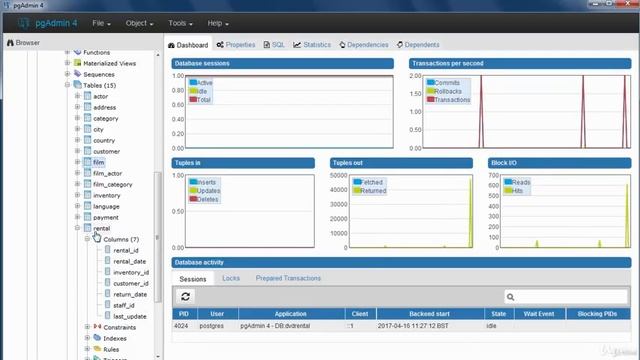Sort sessions by PID column header
The width and height of the screenshot is (640, 360).
(x=184, y=314)
